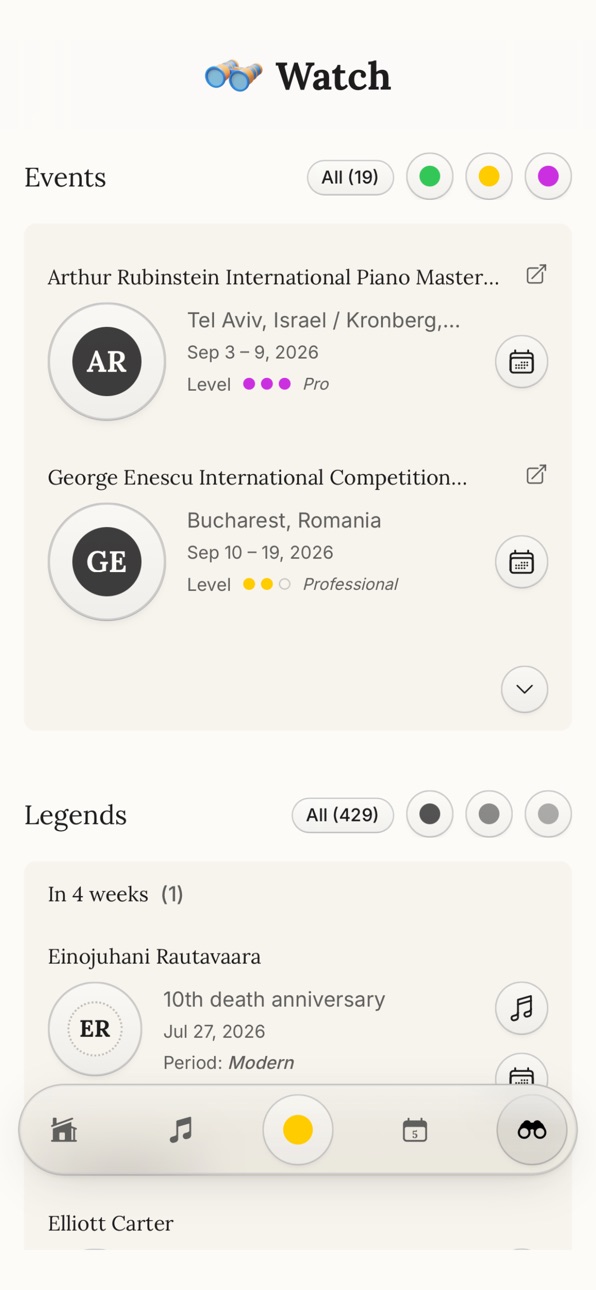The height and width of the screenshot is (1290, 596).
Task: Open the Elliott Carter legend entry
Action: pos(111,1224)
